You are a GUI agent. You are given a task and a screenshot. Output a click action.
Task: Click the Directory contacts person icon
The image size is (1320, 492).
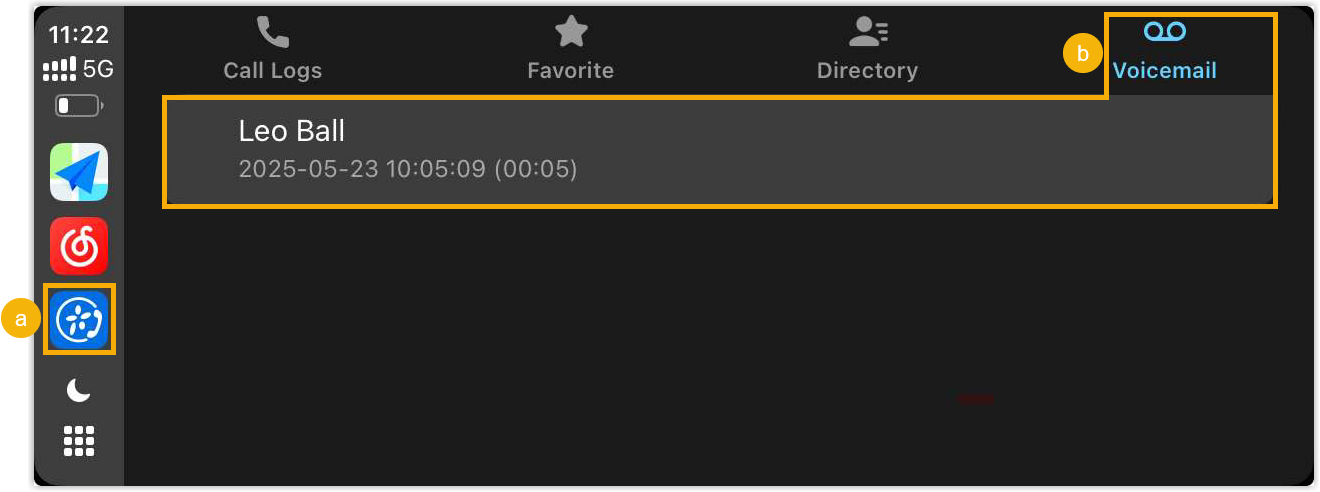(x=867, y=32)
